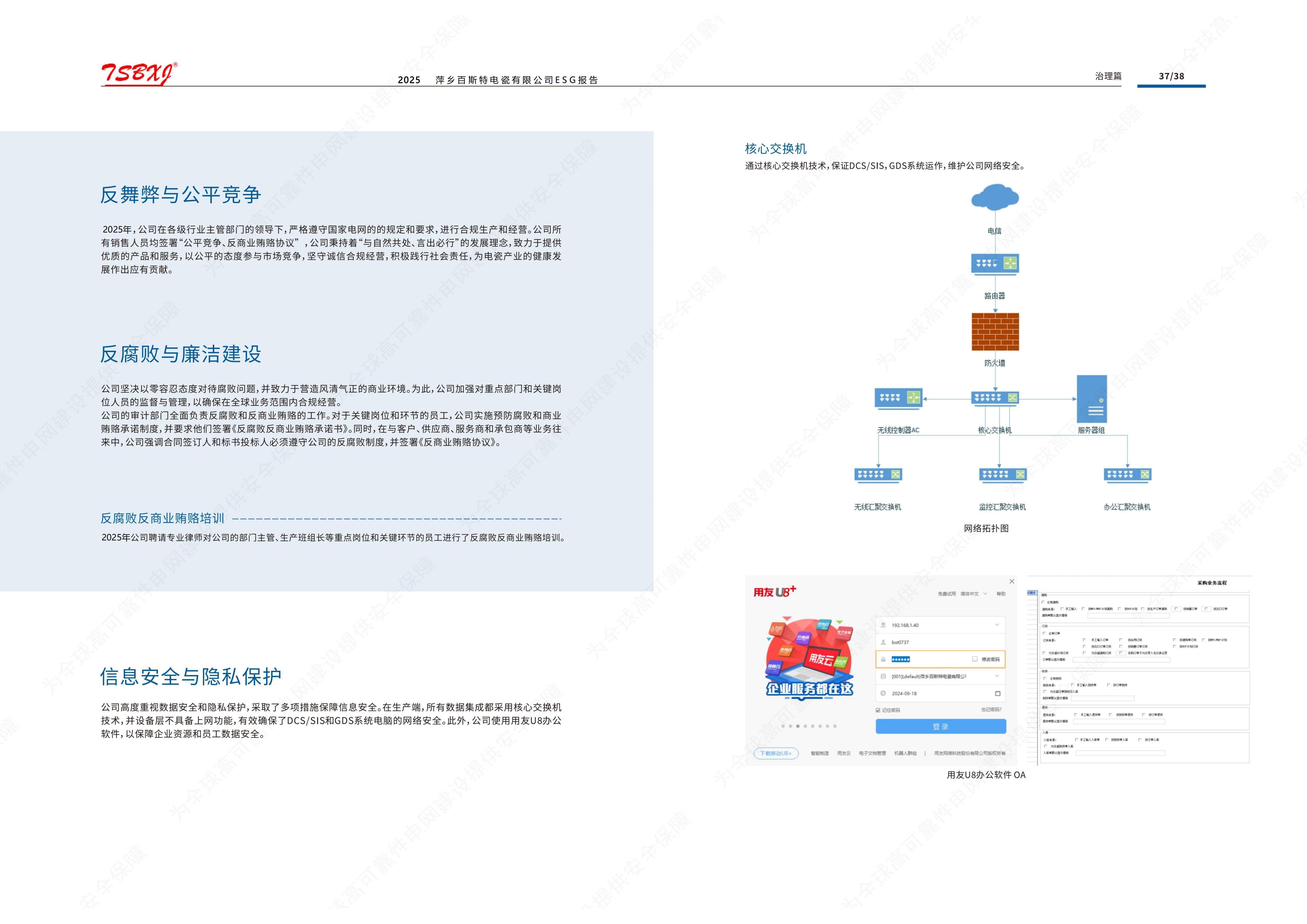
Task: Expand the [001](default) account set dropdown
Action: pos(997,676)
